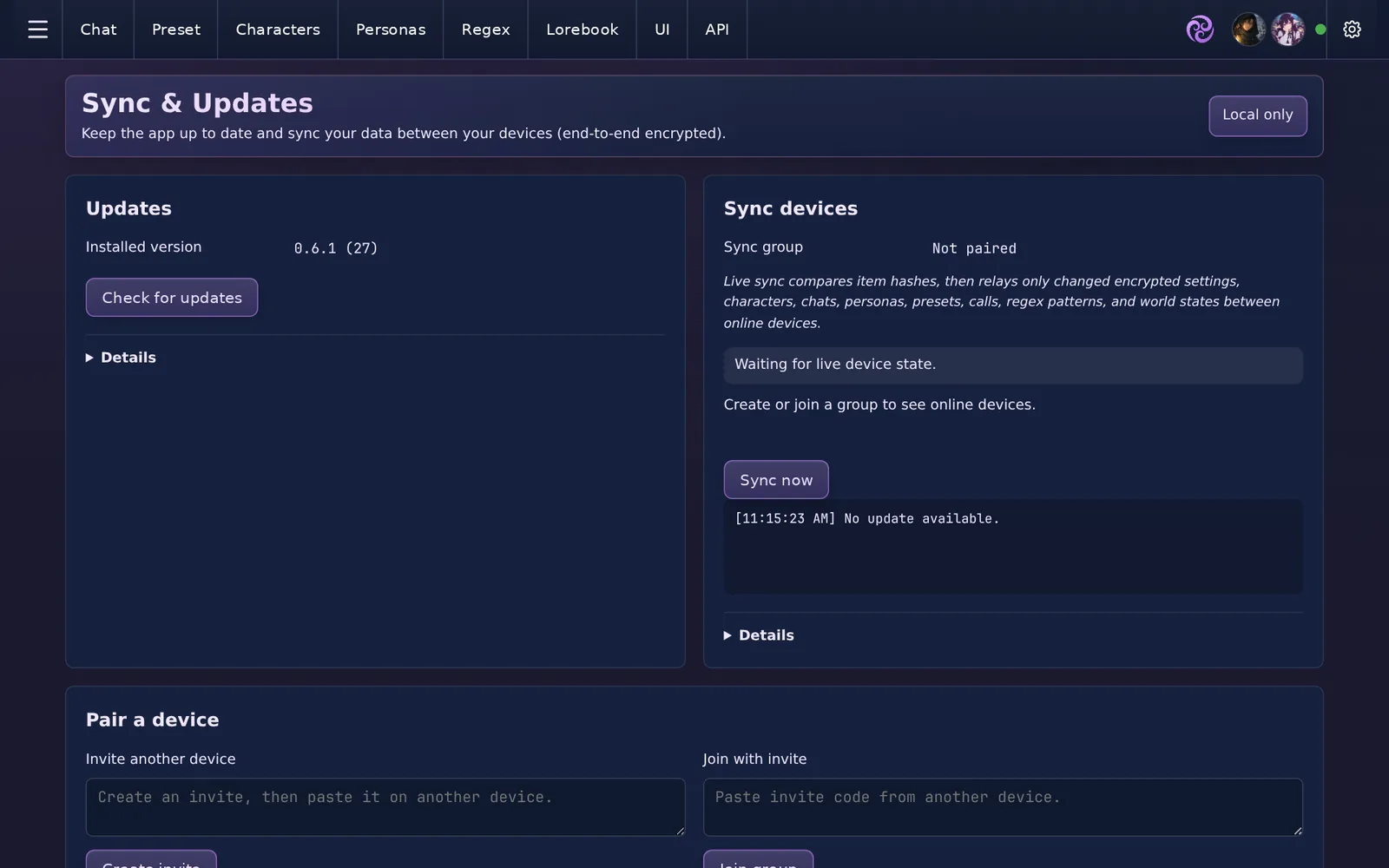
Task: Click the green online status dot
Action: click(1320, 30)
